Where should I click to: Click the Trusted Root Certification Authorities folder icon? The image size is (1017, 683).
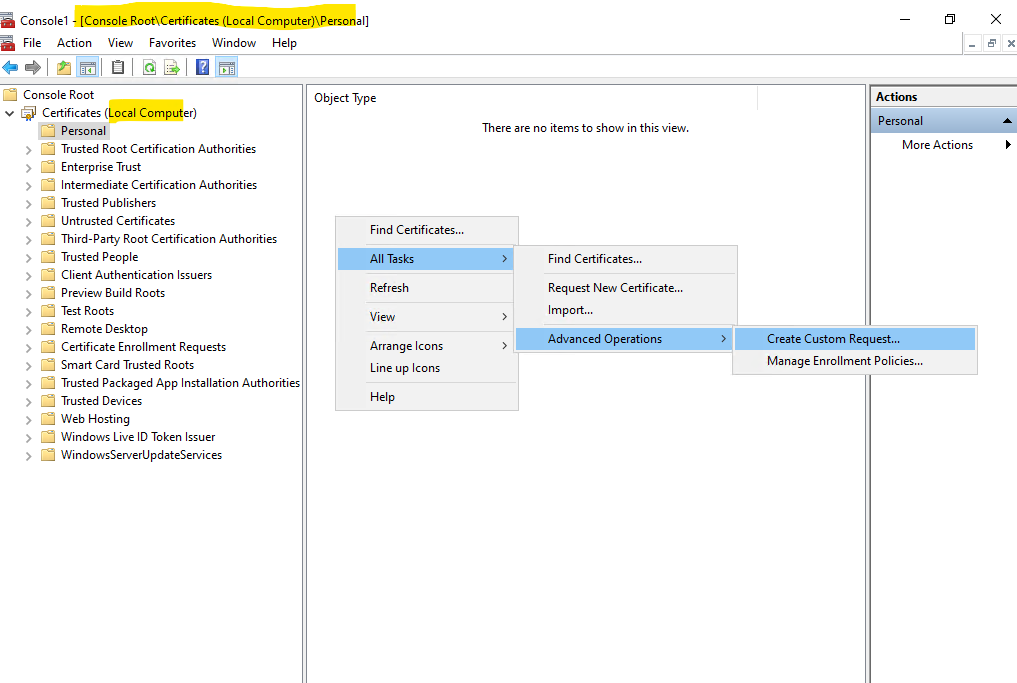[47, 149]
